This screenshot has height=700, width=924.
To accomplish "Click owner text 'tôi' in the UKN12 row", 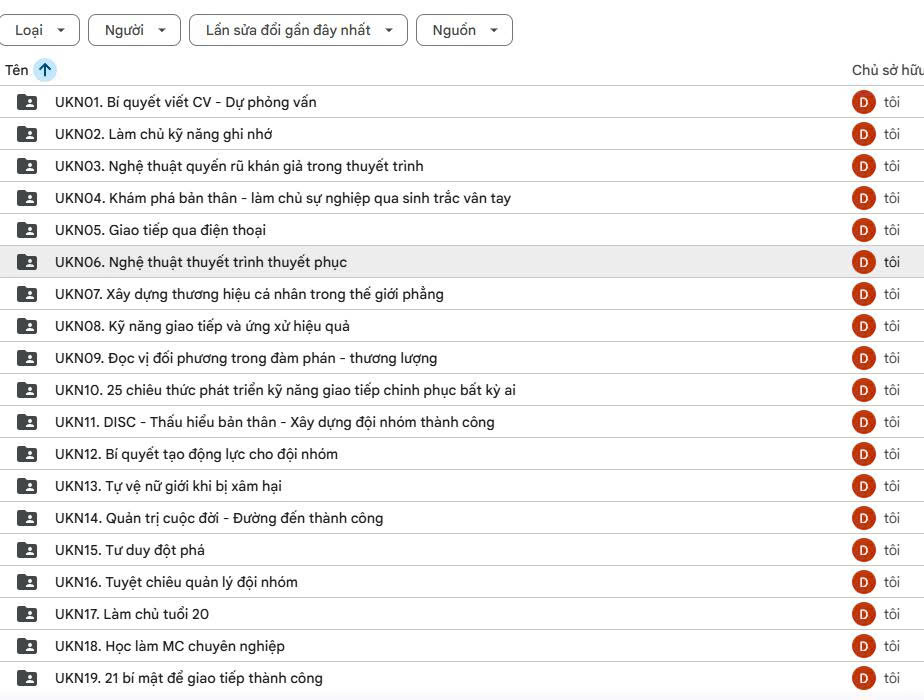I will tap(892, 454).
